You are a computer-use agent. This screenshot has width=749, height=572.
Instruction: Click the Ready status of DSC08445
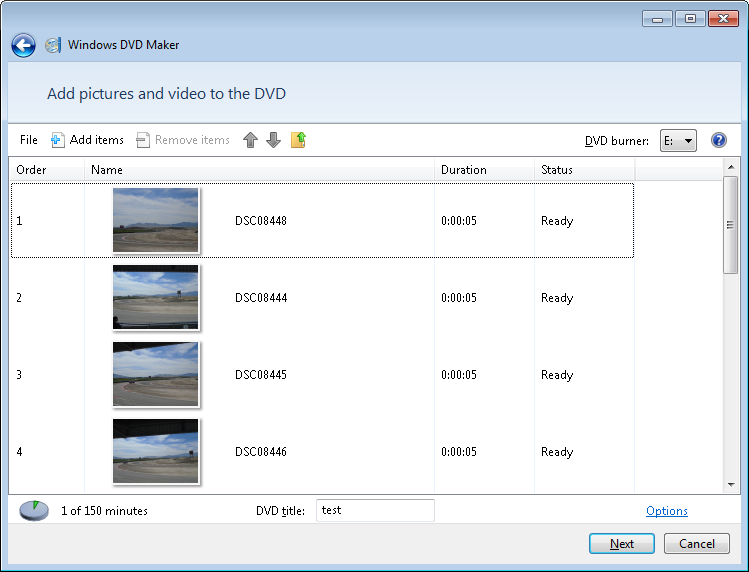(557, 375)
